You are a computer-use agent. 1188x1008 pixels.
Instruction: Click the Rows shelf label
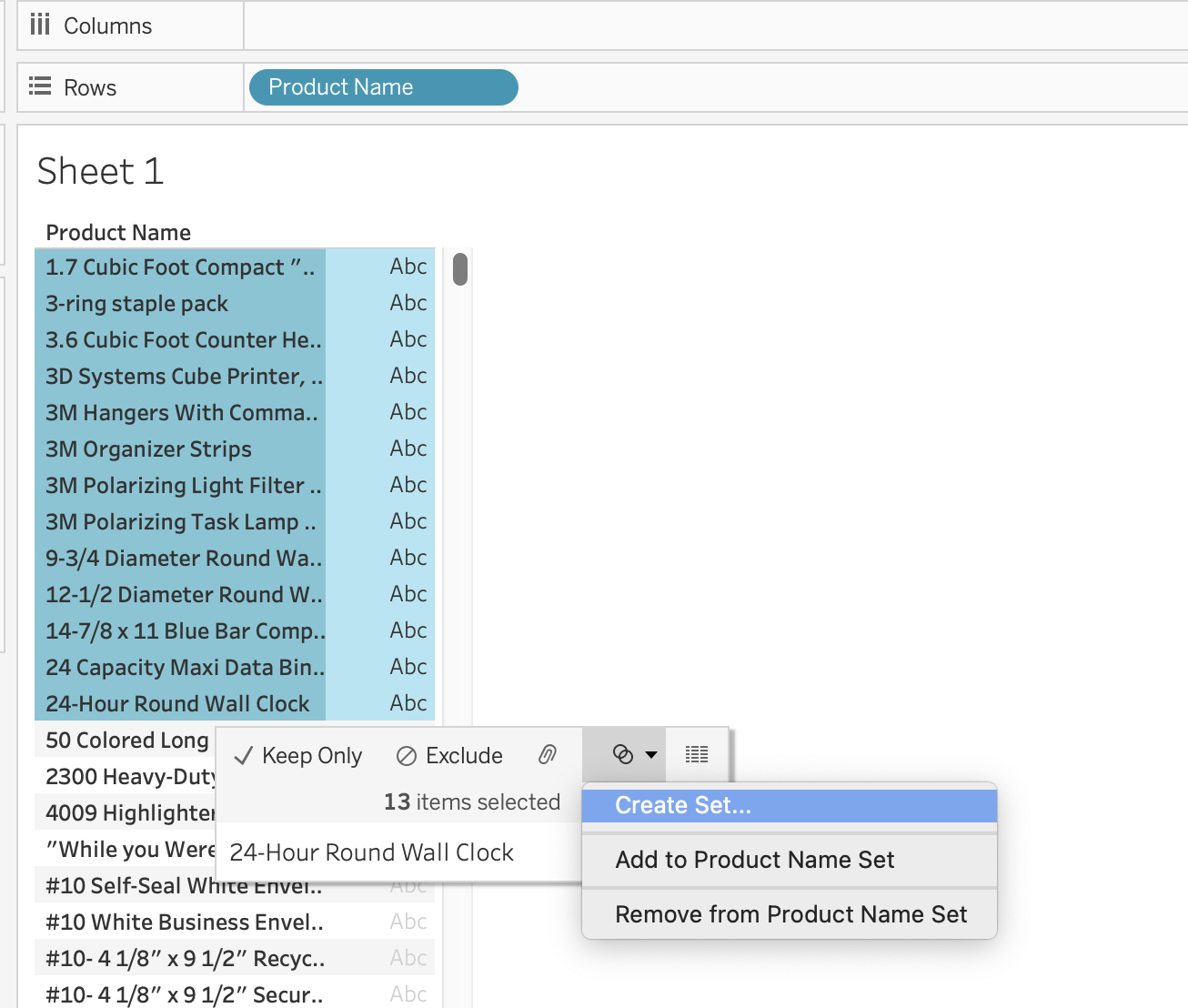click(90, 87)
